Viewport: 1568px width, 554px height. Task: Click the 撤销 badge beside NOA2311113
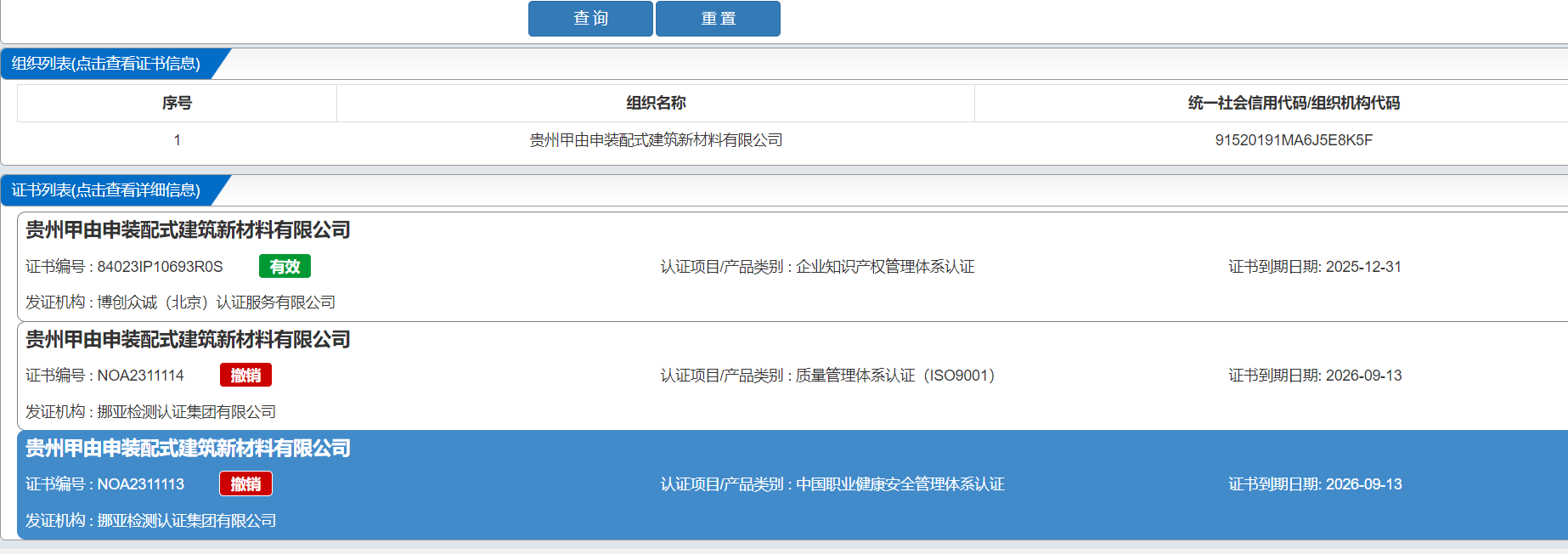[245, 484]
